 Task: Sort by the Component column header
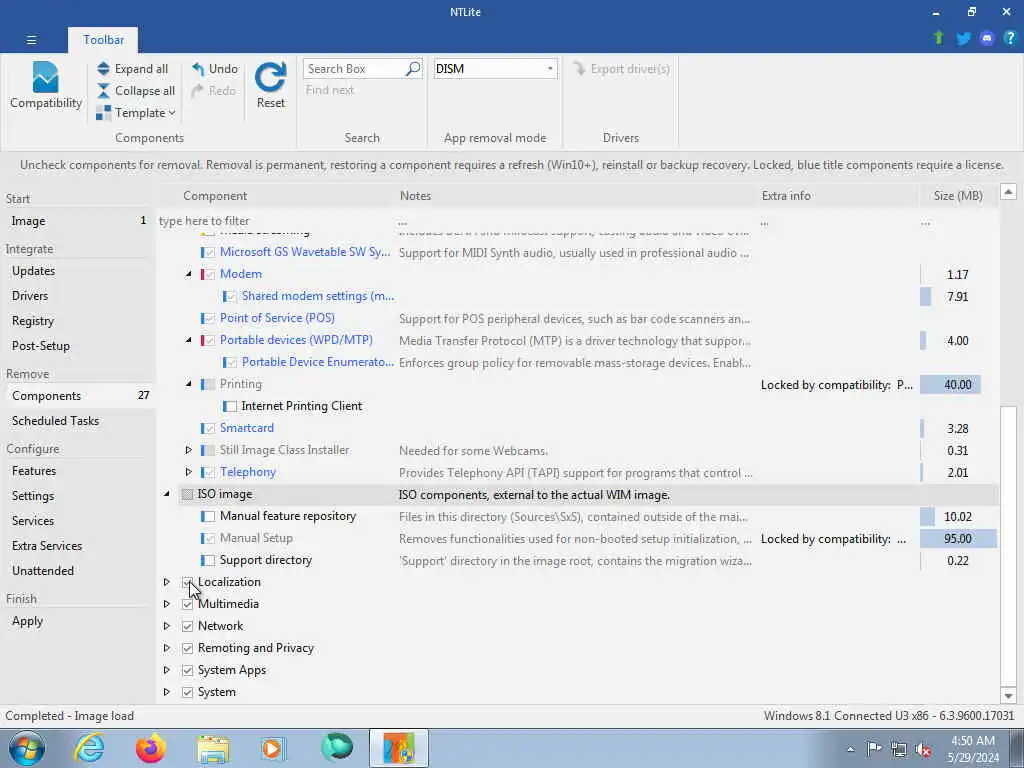click(278, 195)
